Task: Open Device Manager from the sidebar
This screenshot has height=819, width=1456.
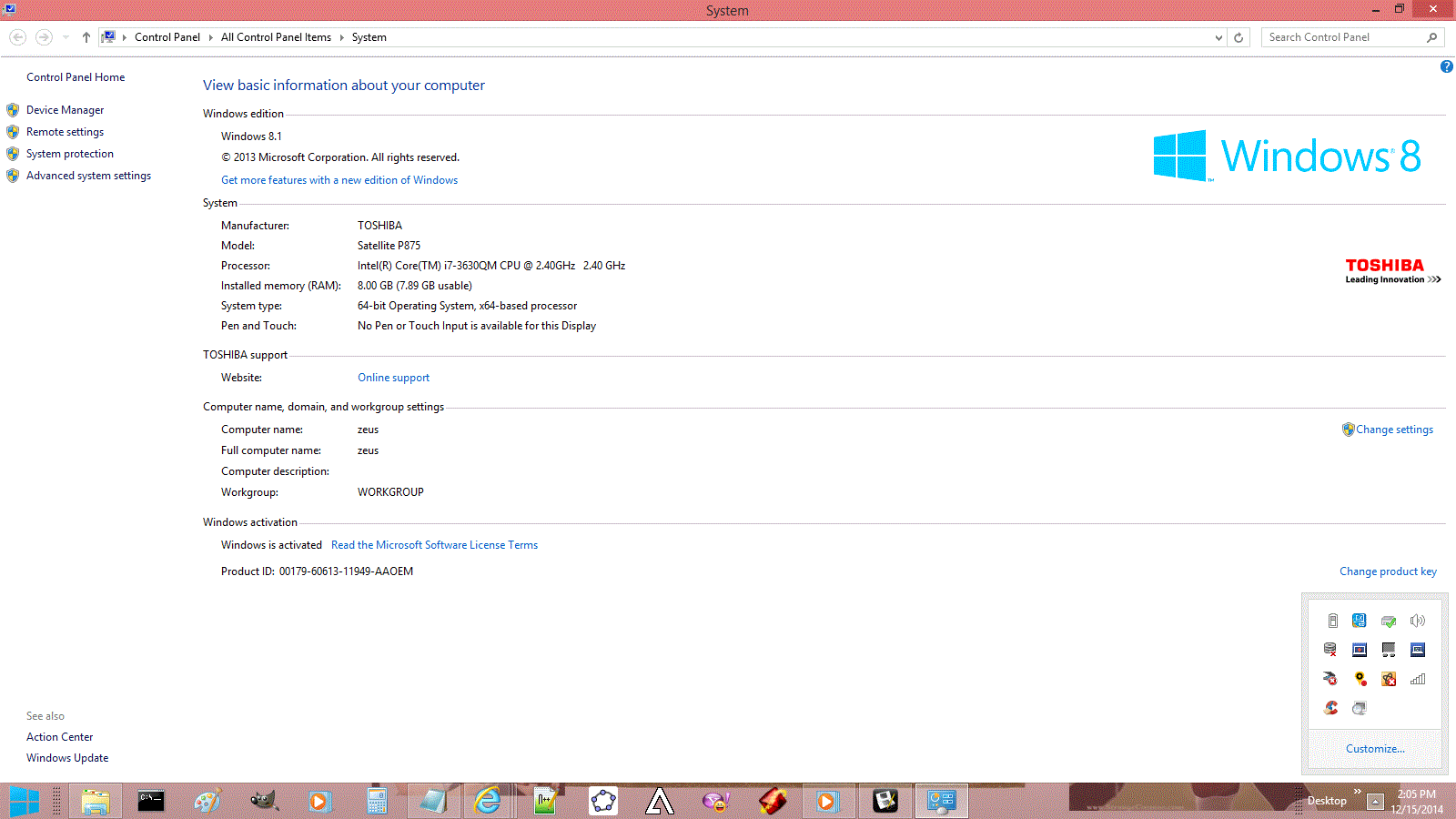Action: (65, 110)
